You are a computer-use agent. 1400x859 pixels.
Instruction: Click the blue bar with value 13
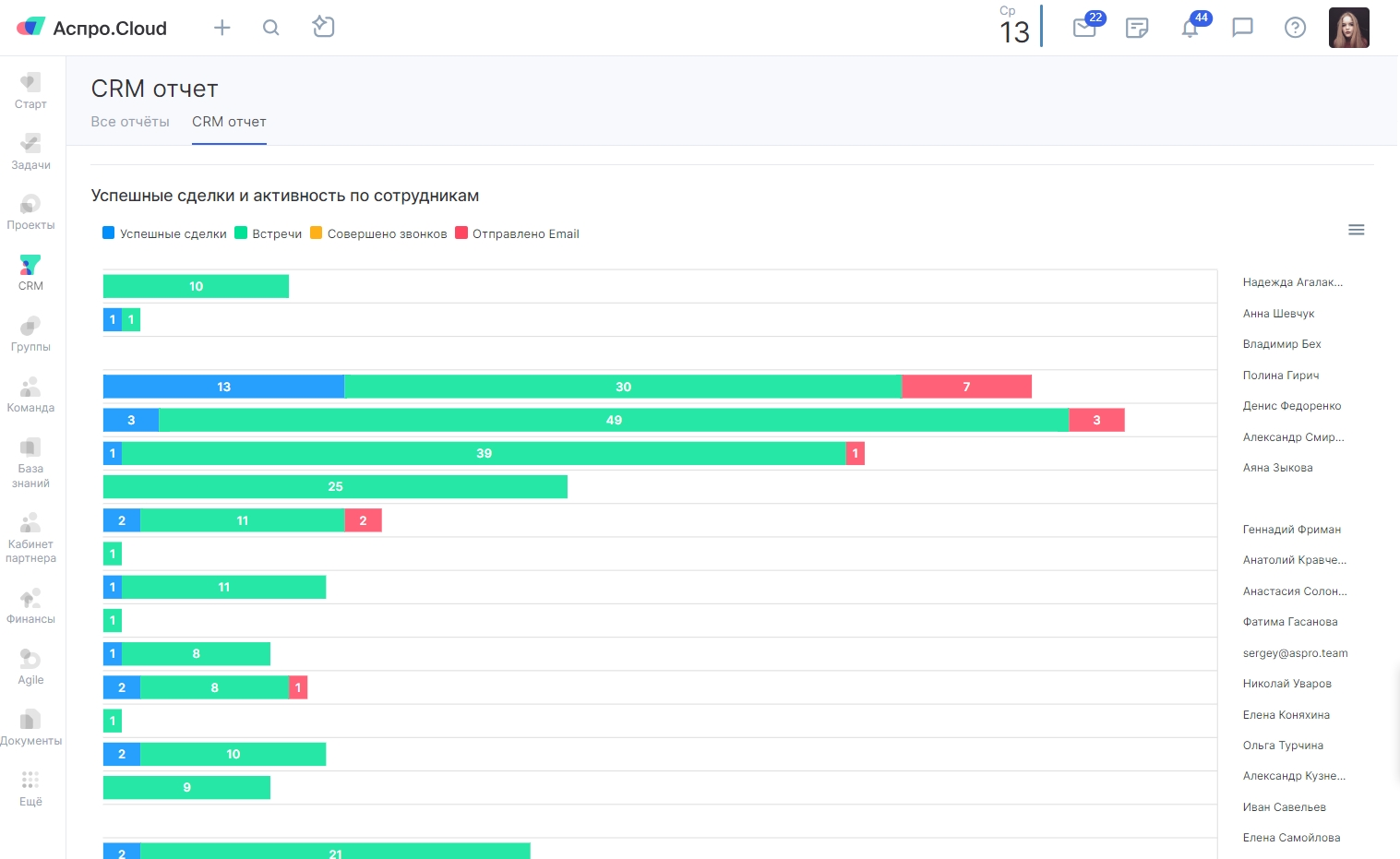pyautogui.click(x=223, y=387)
